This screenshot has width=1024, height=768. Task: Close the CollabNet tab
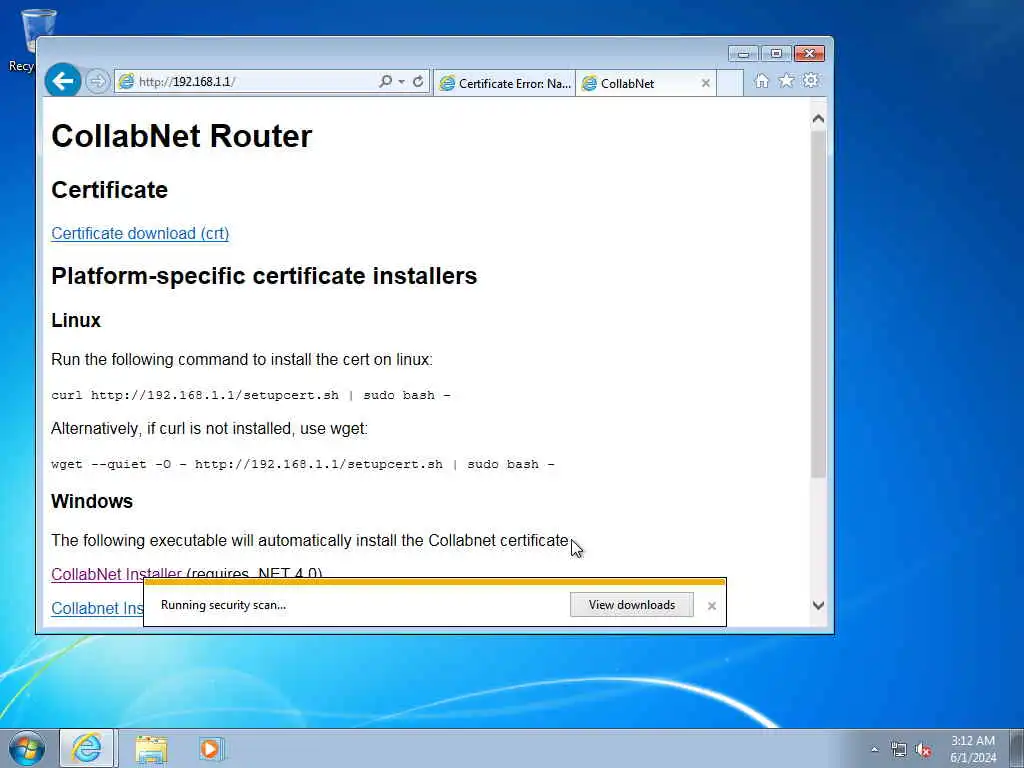[705, 84]
